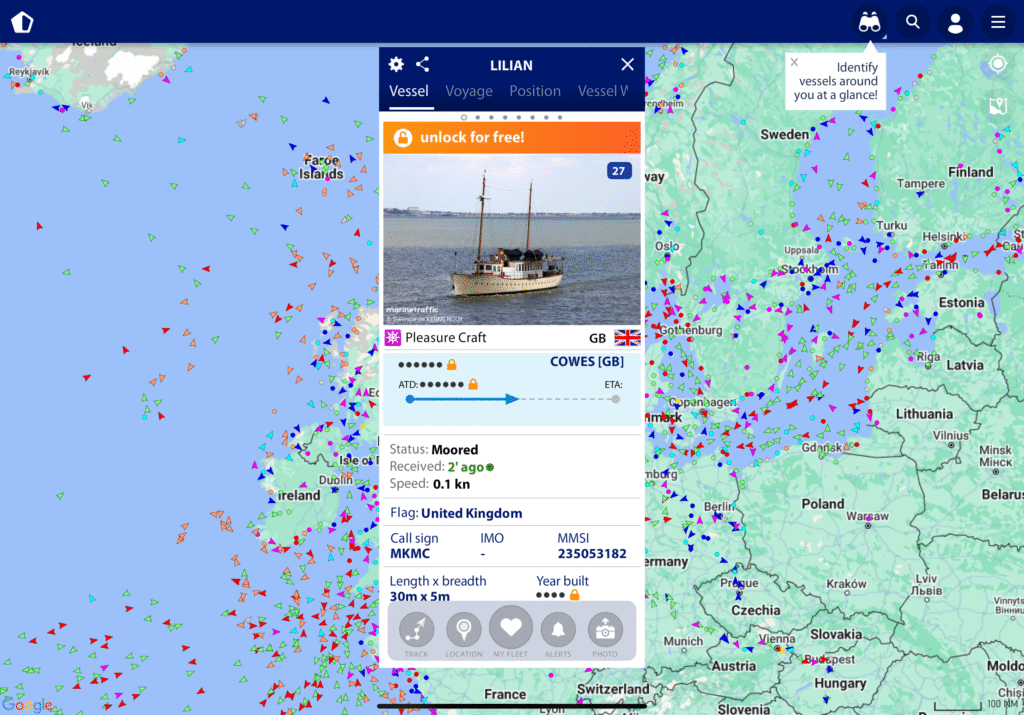Open the binoculars nearby vessels tool
This screenshot has height=715, width=1024.
pyautogui.click(x=869, y=22)
